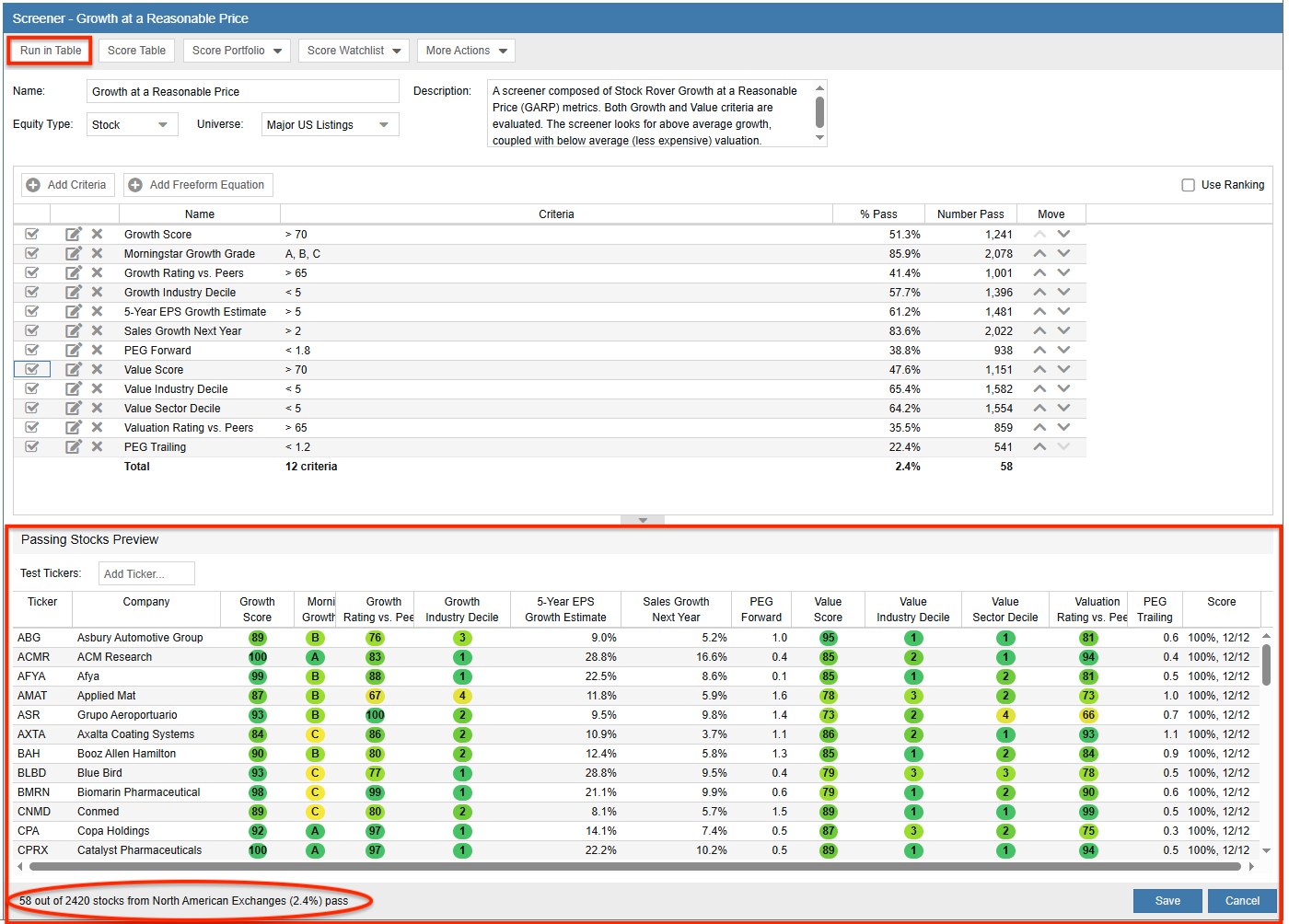Image resolution: width=1289 pixels, height=924 pixels.
Task: Uncheck the Growth Score criterion checkbox
Action: 32,234
